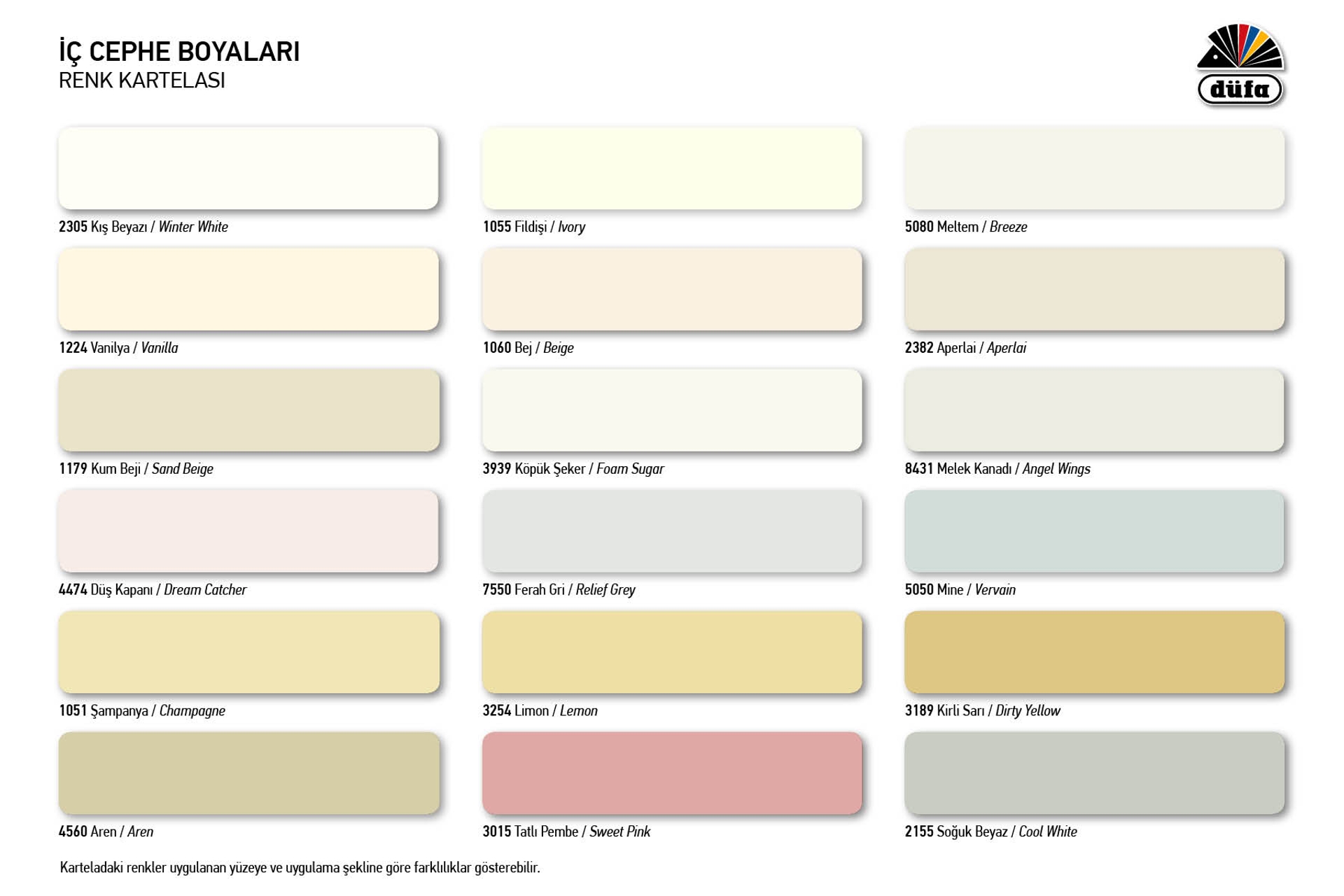The height and width of the screenshot is (896, 1344).
Task: Choose the Vervain (Mine) color swatch
Action: [1094, 531]
